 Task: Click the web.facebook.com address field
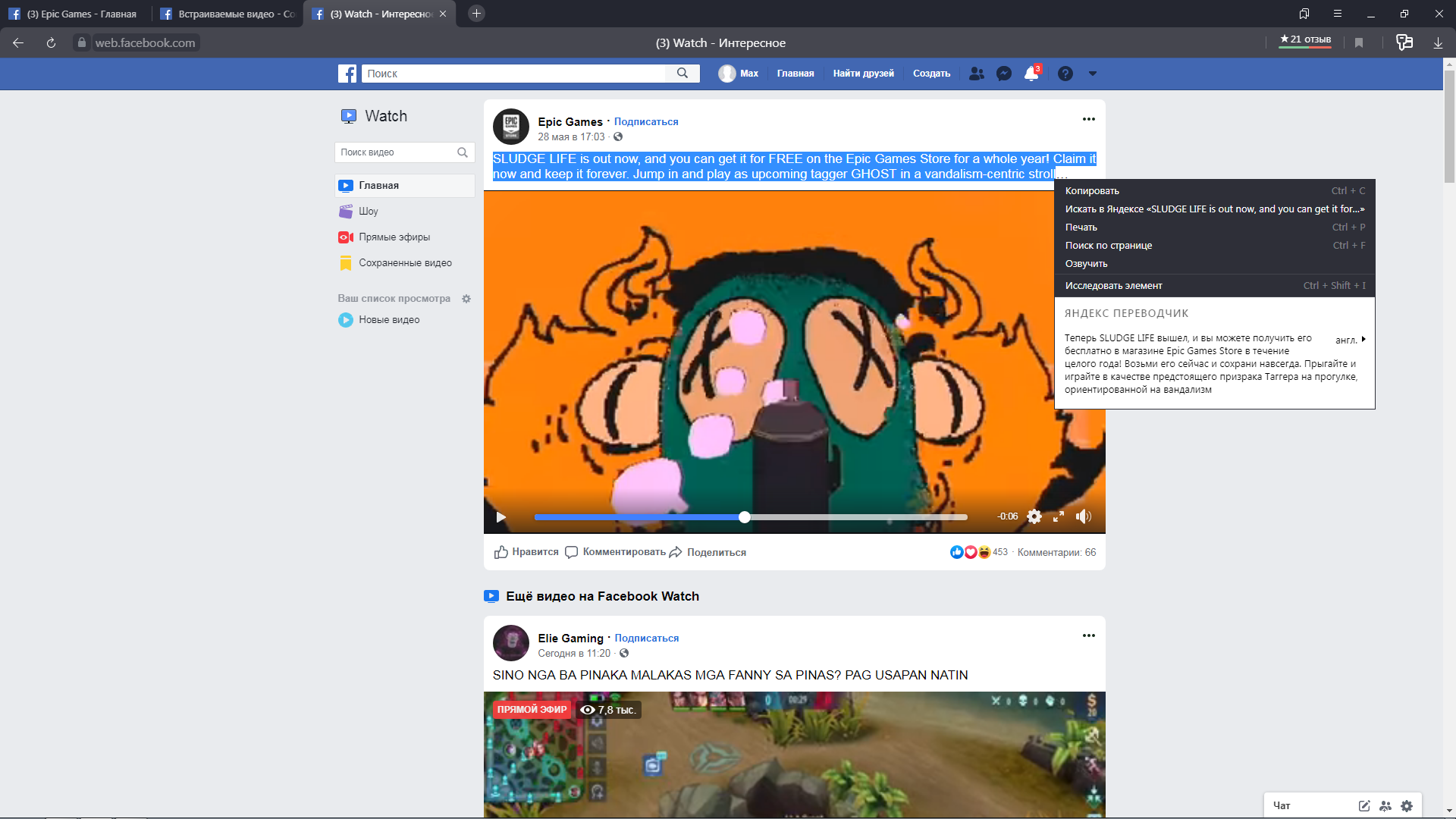[x=145, y=43]
